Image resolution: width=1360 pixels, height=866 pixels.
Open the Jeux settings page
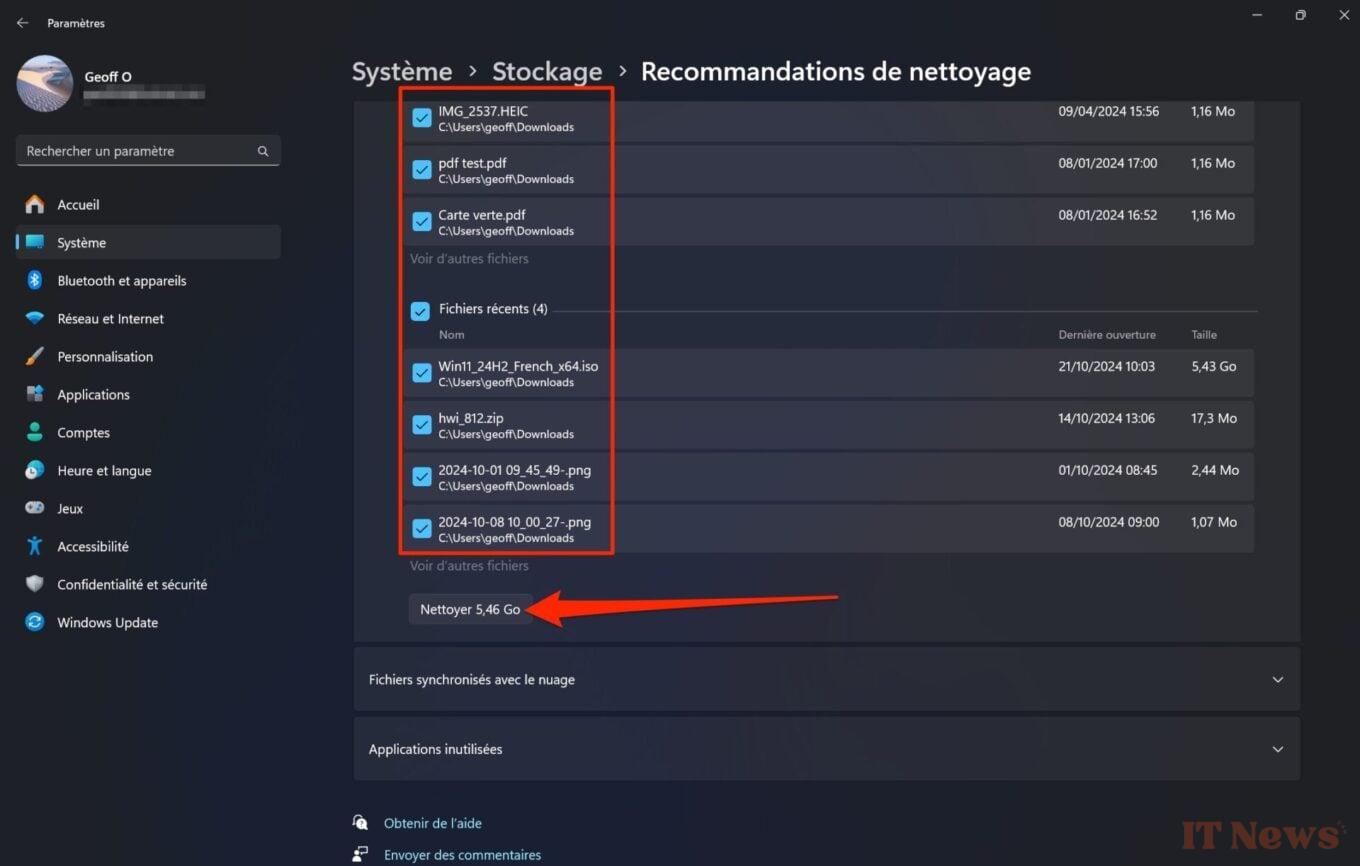click(x=69, y=508)
